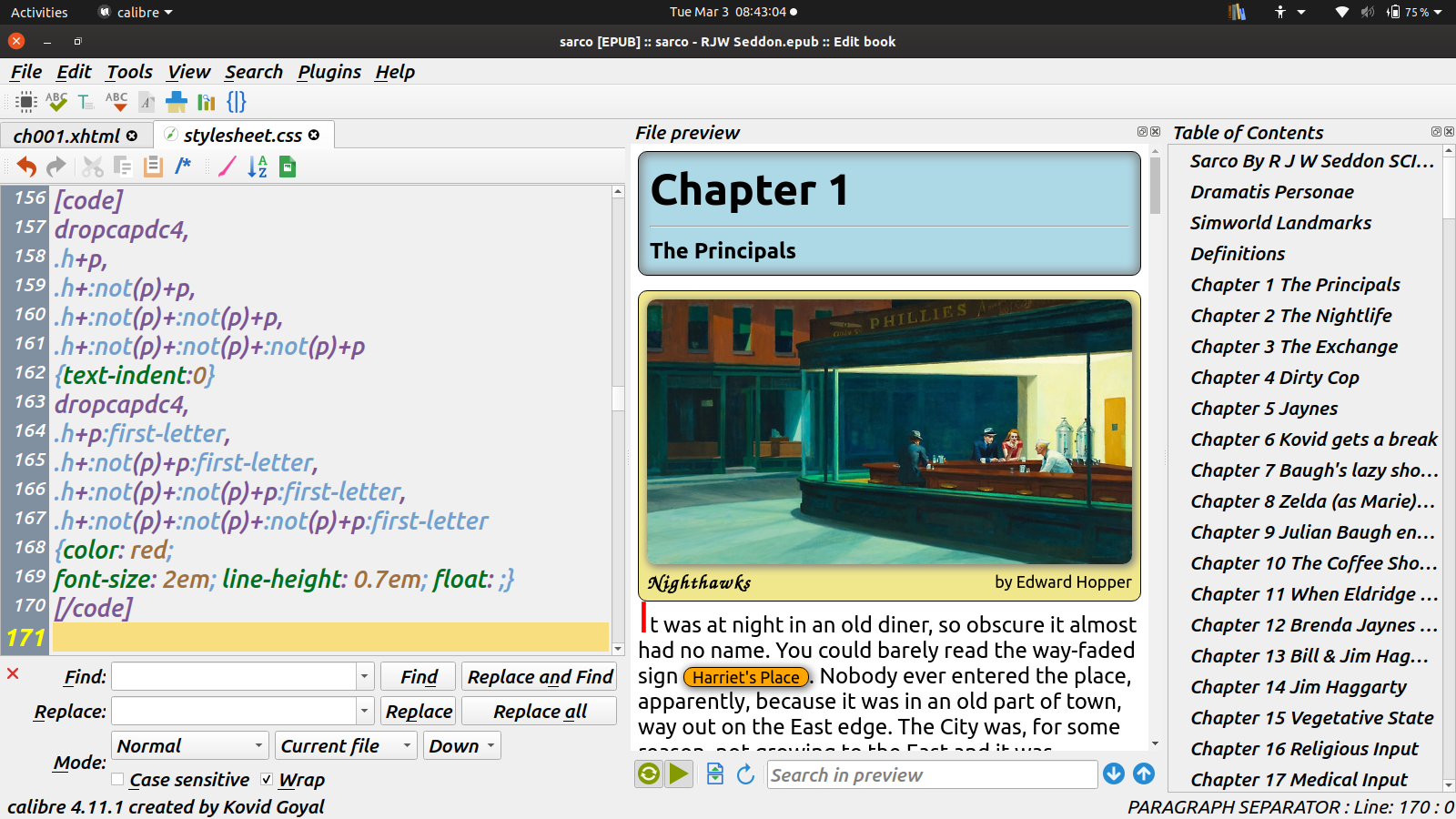Click the paste clipboard icon

153,167
